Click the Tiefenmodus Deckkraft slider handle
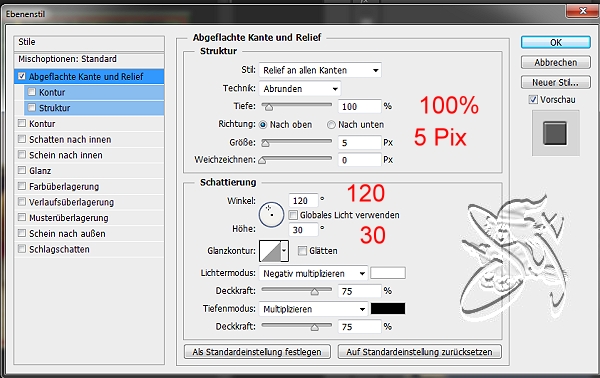The width and height of the screenshot is (600, 378). pos(315,327)
